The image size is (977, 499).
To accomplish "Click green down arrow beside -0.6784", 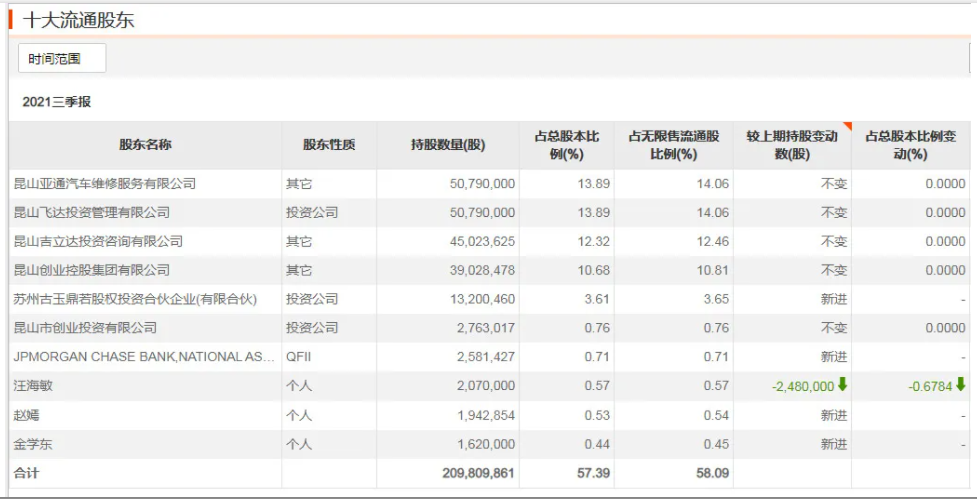I will tap(961, 385).
